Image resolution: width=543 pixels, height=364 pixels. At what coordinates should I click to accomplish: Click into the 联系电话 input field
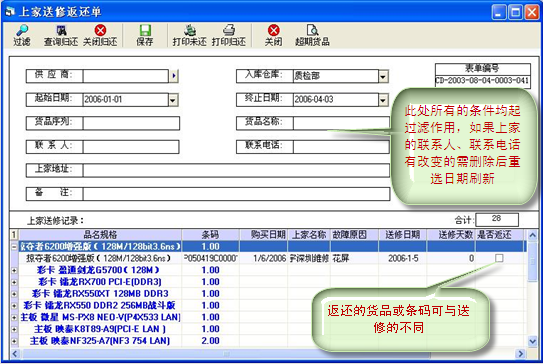(x=341, y=147)
